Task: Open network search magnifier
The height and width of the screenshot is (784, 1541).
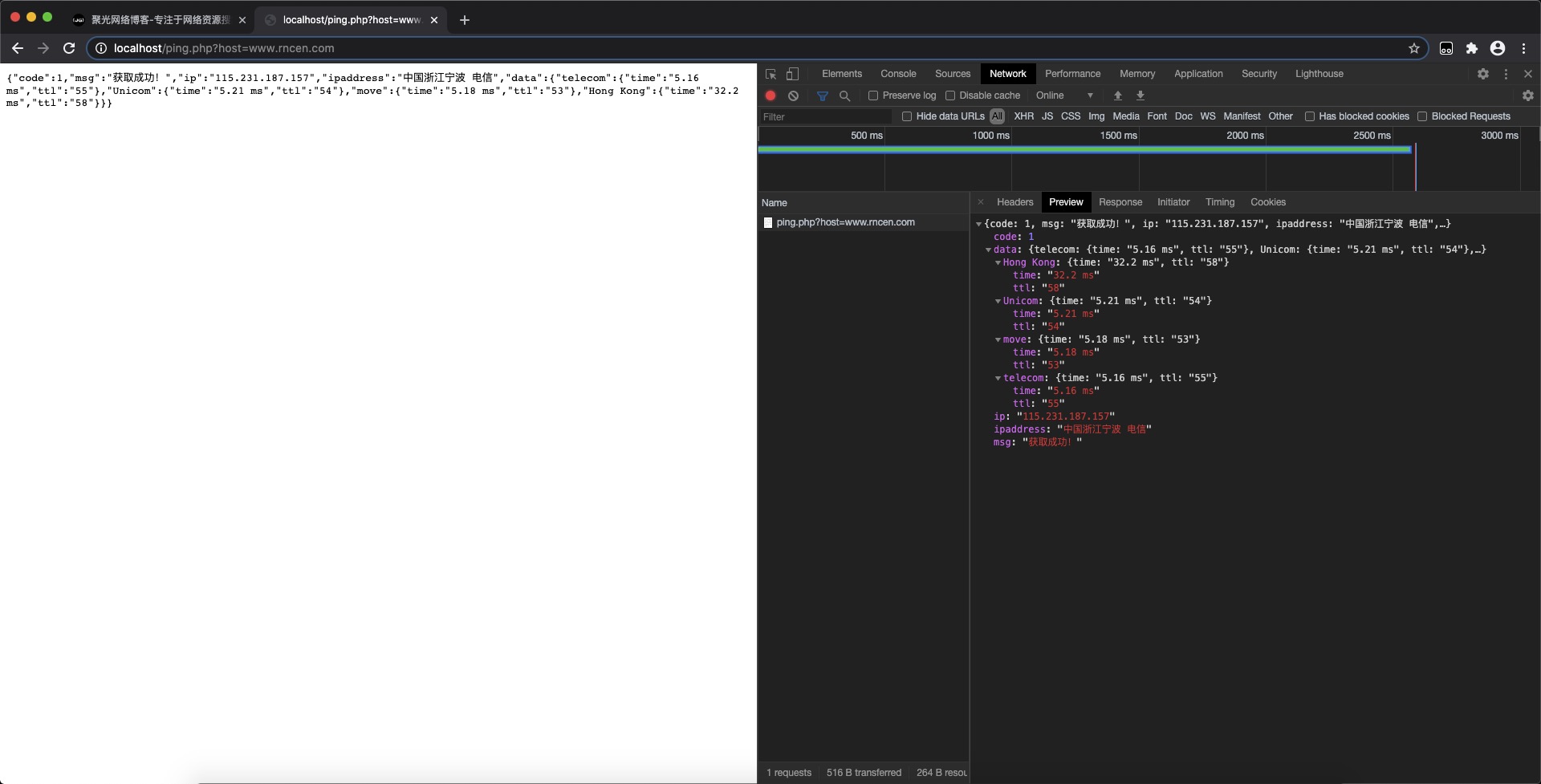Action: (x=844, y=95)
